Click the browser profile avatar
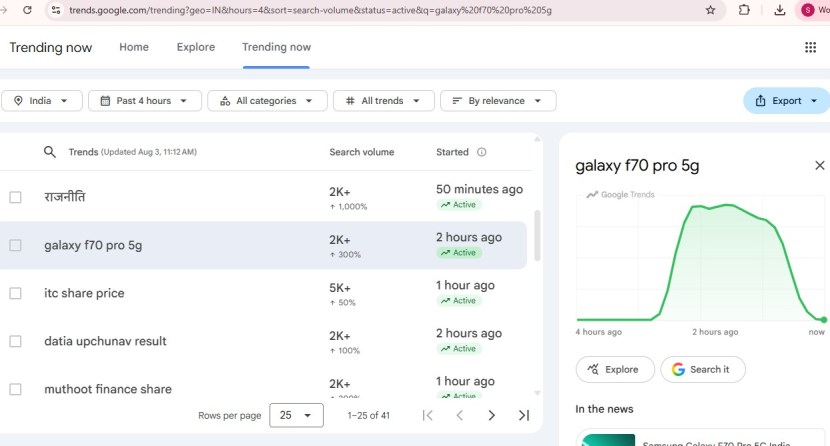Screen dimensions: 830x446 [807, 10]
